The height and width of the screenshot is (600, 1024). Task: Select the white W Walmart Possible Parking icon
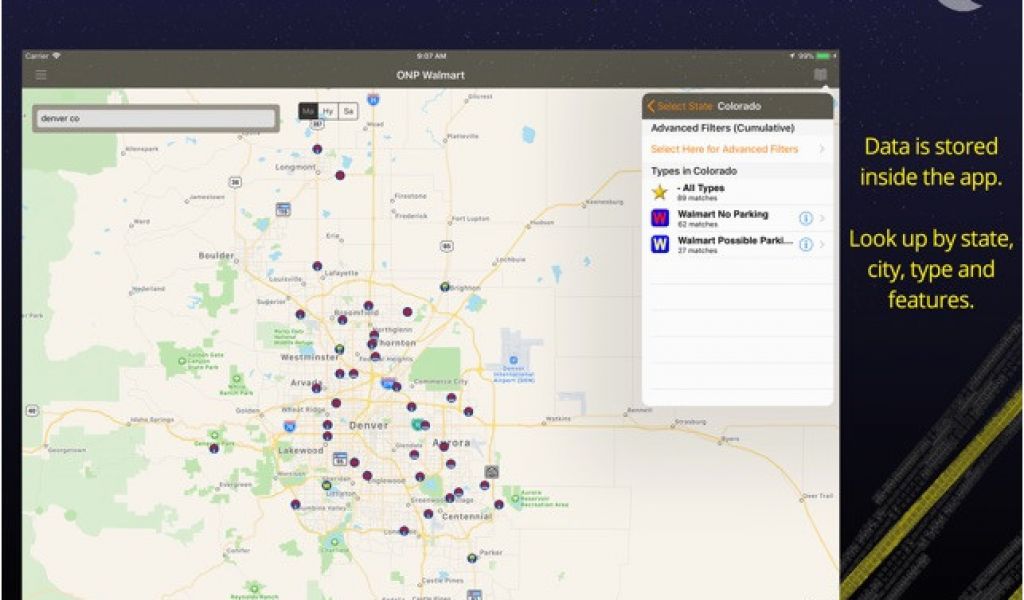click(x=660, y=244)
